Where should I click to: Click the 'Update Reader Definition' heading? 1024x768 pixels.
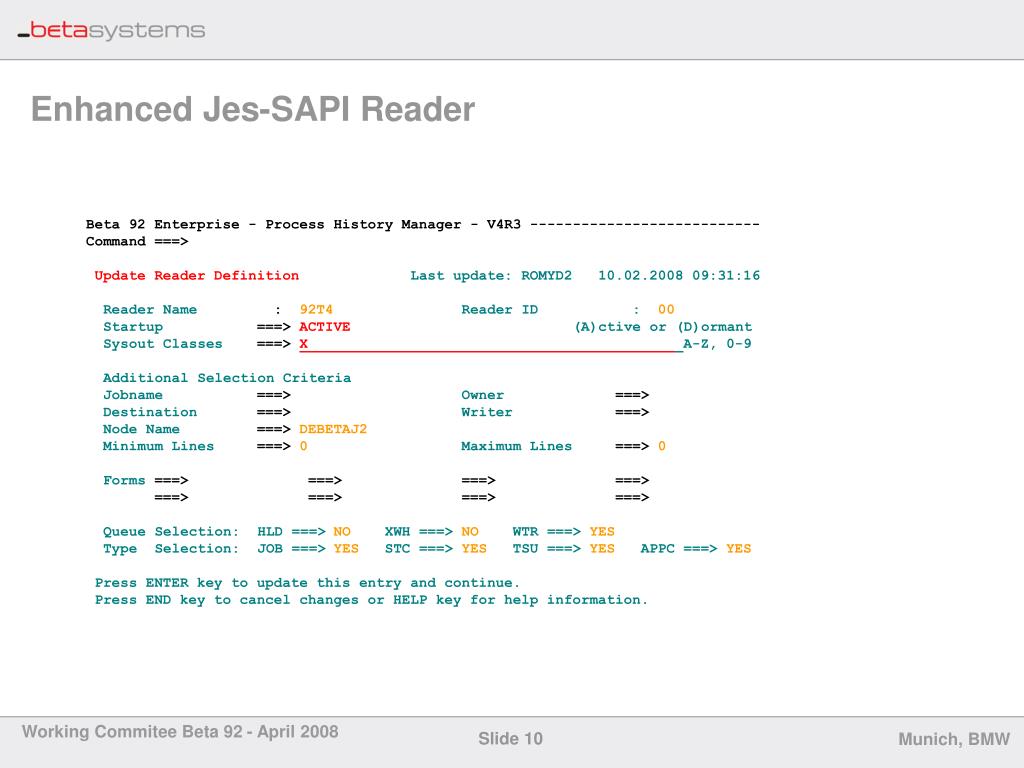pos(197,276)
